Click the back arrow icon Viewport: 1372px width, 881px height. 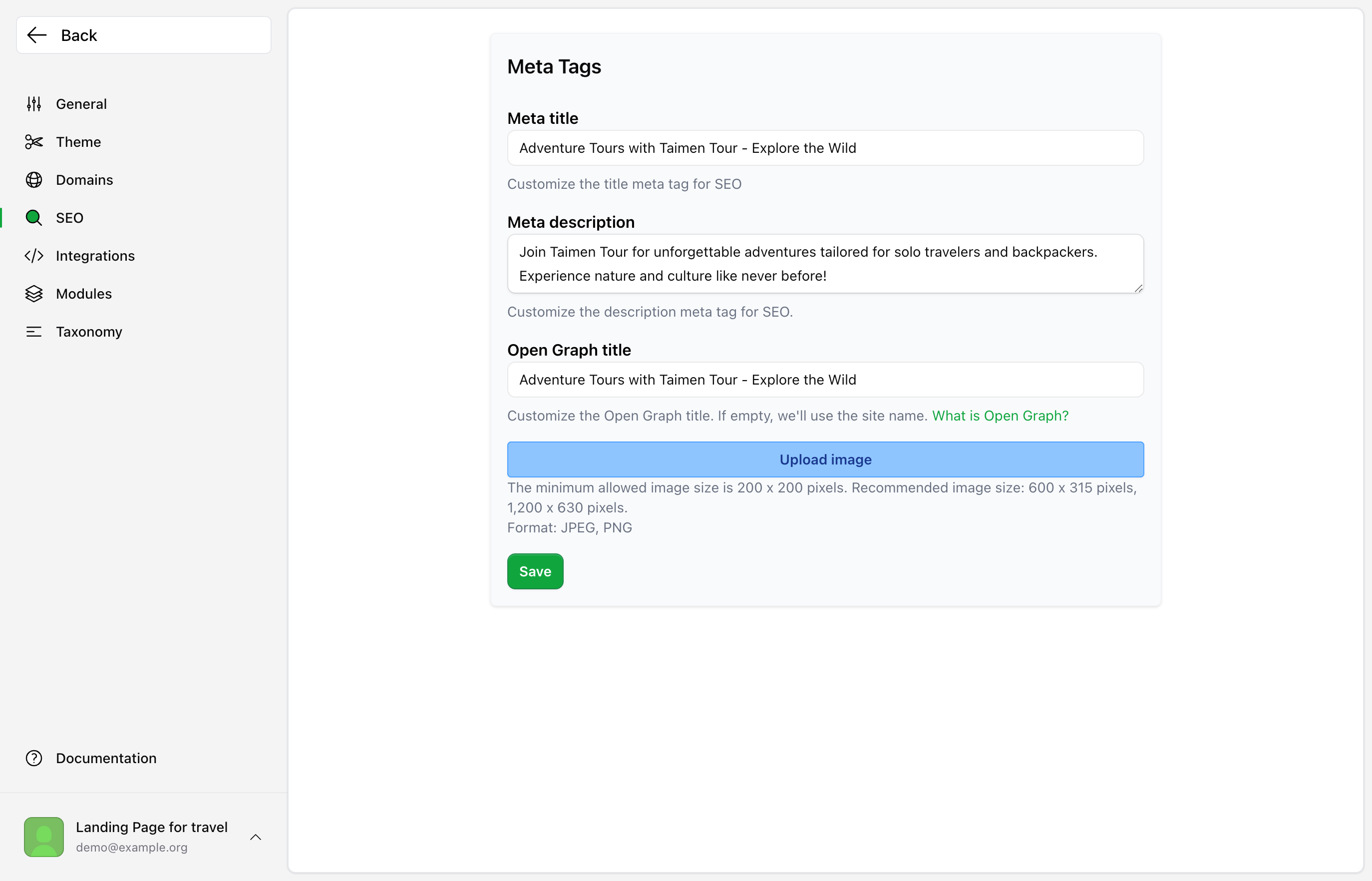pos(37,35)
